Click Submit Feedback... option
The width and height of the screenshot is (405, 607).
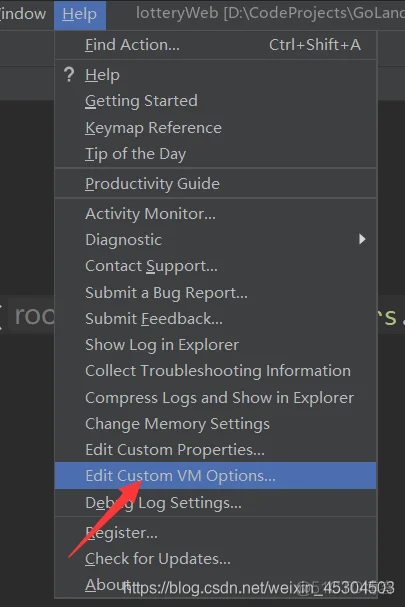click(215, 319)
